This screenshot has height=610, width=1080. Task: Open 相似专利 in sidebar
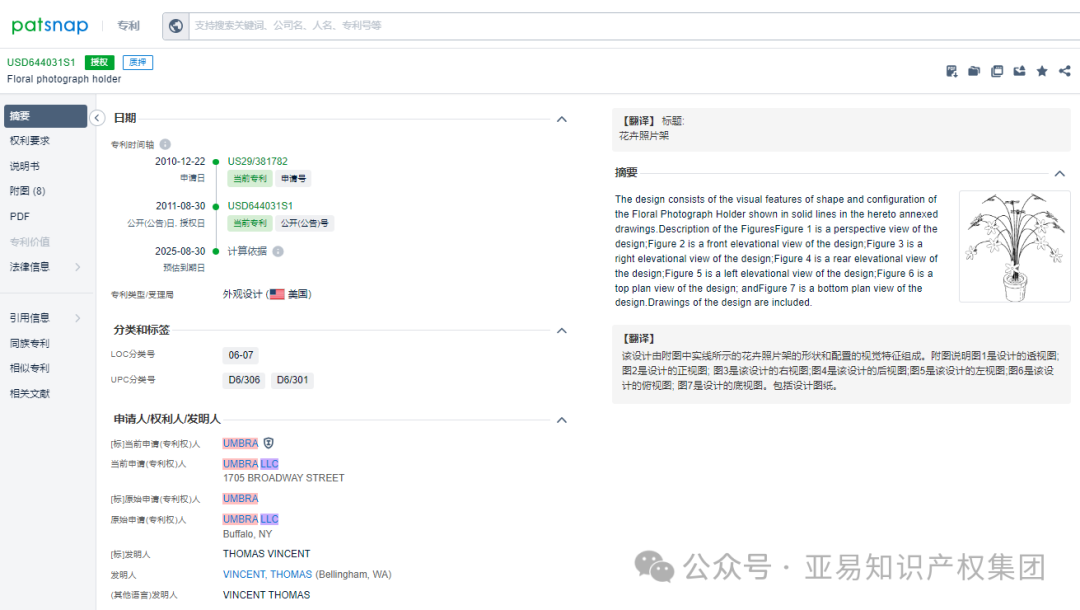click(x=30, y=368)
